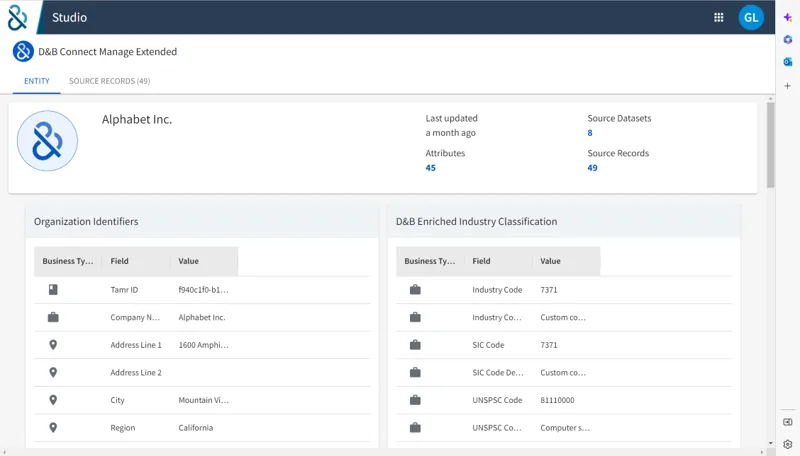Click the D&B Connect Manage Extended icon
The image size is (800, 456).
coord(23,52)
